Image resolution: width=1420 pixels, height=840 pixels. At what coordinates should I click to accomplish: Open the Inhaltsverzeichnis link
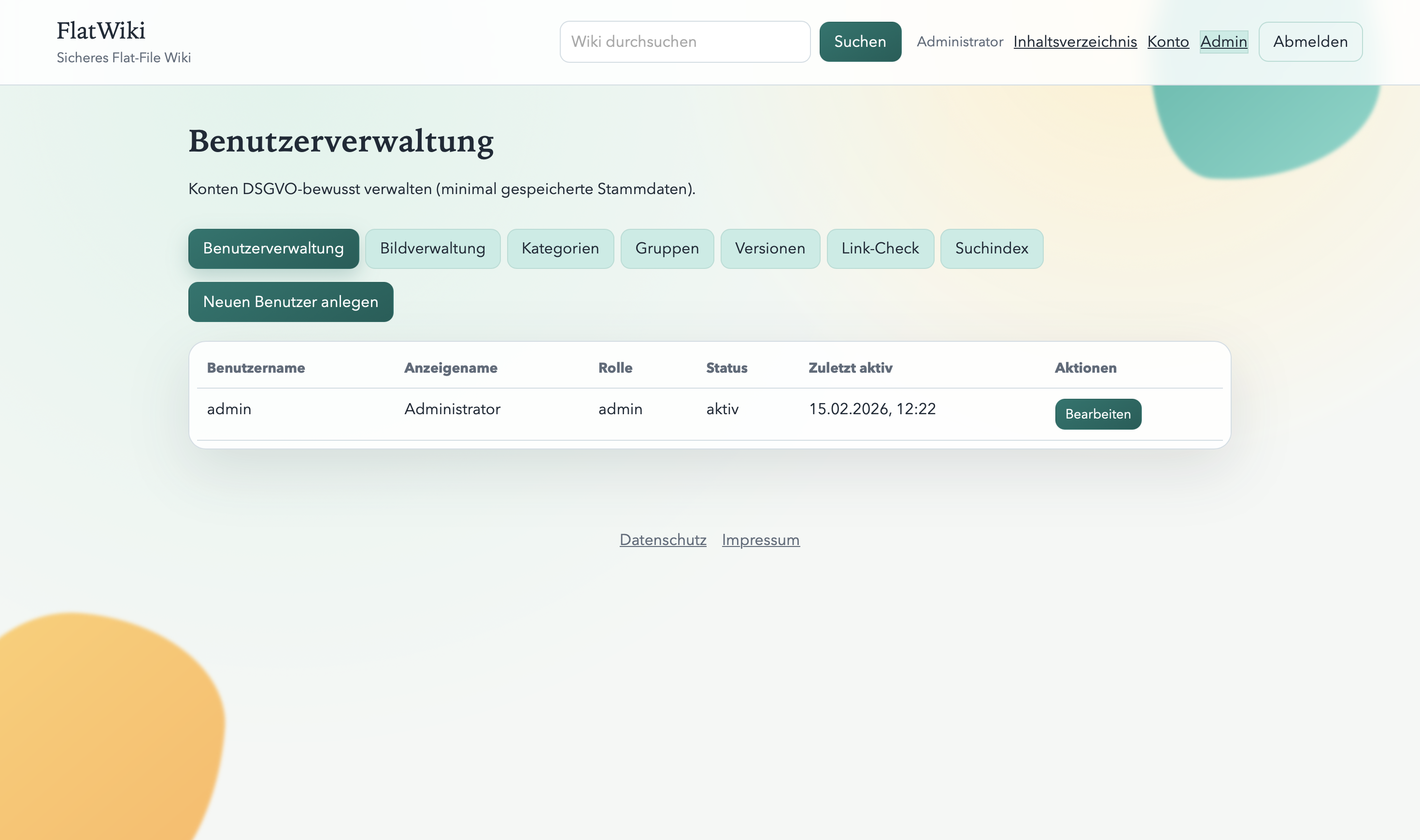pos(1074,42)
